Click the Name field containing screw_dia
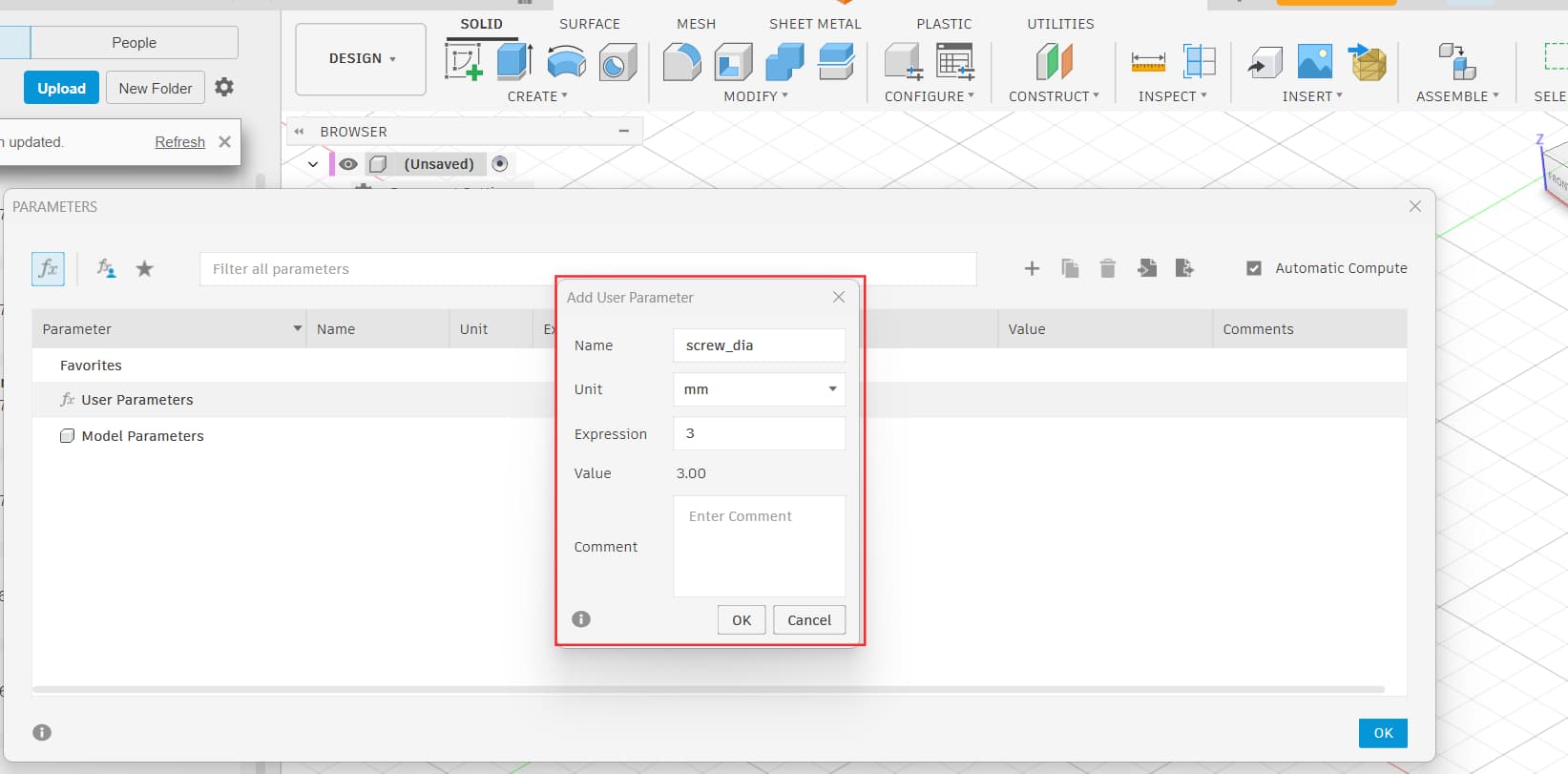The image size is (1568, 774). pyautogui.click(x=760, y=345)
